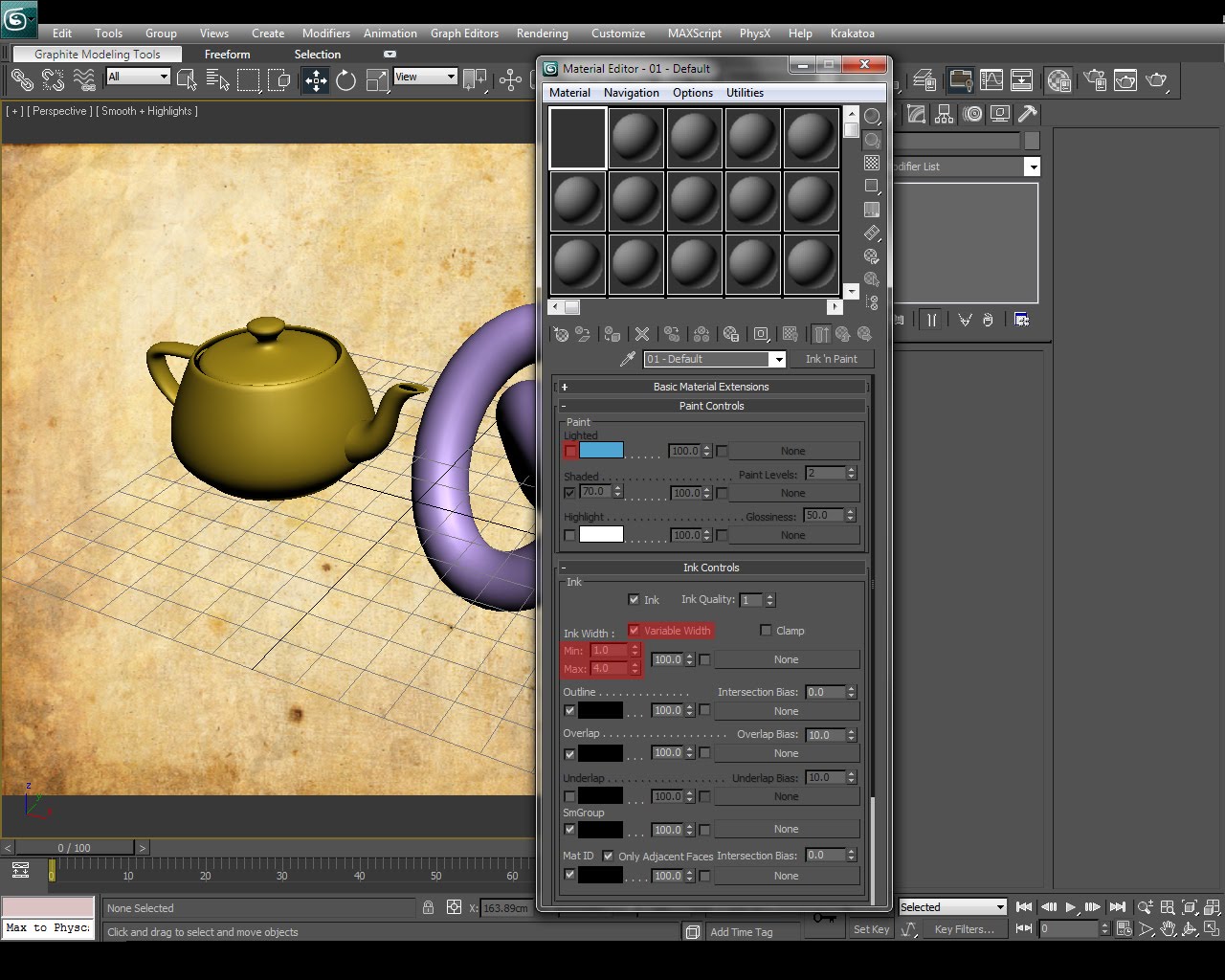Enable the Clamp checkbox in Ink Controls
This screenshot has width=1225, height=980.
(x=766, y=630)
